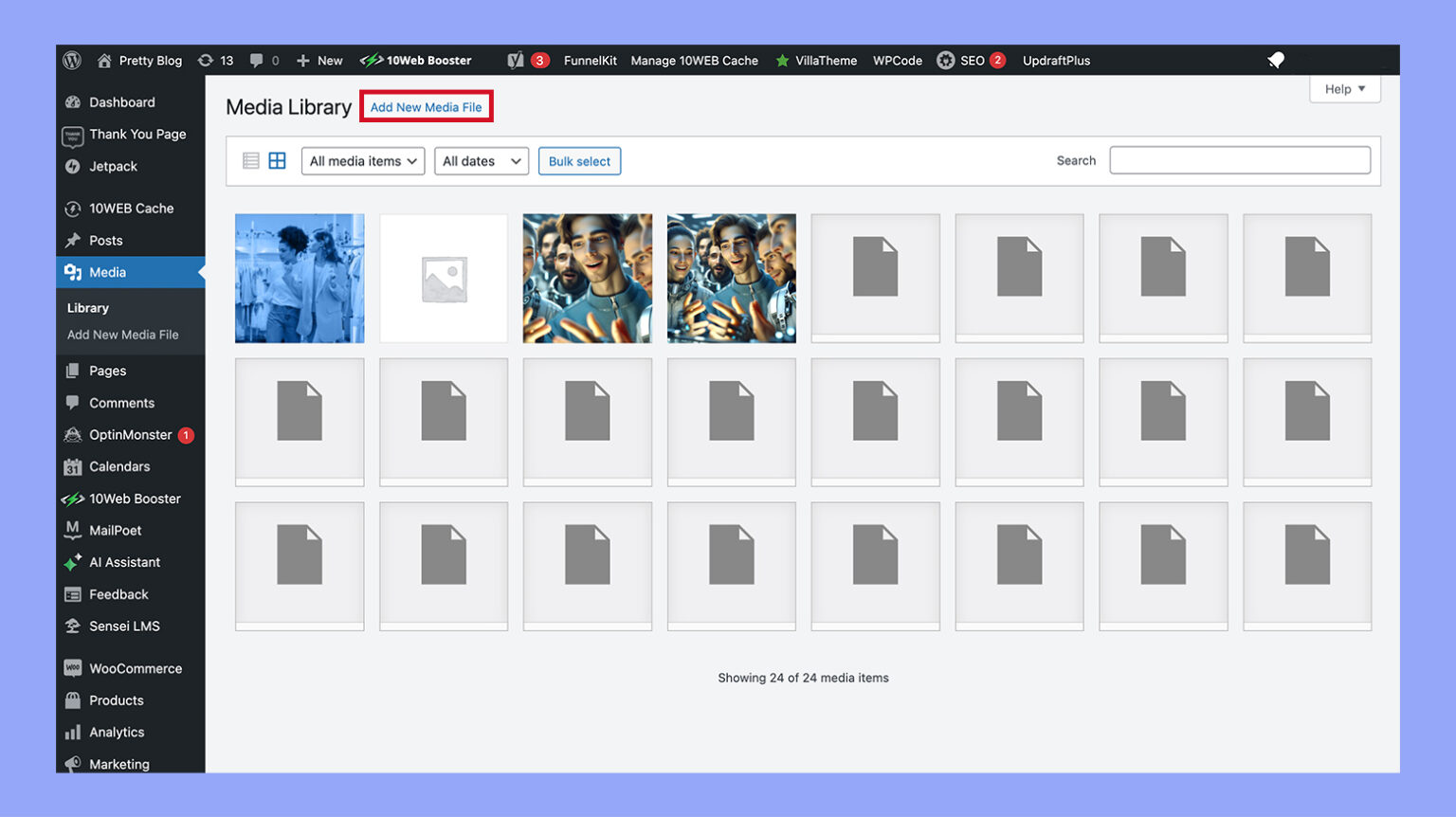The width and height of the screenshot is (1456, 817).
Task: Open the Help dropdown panel
Action: click(1344, 88)
